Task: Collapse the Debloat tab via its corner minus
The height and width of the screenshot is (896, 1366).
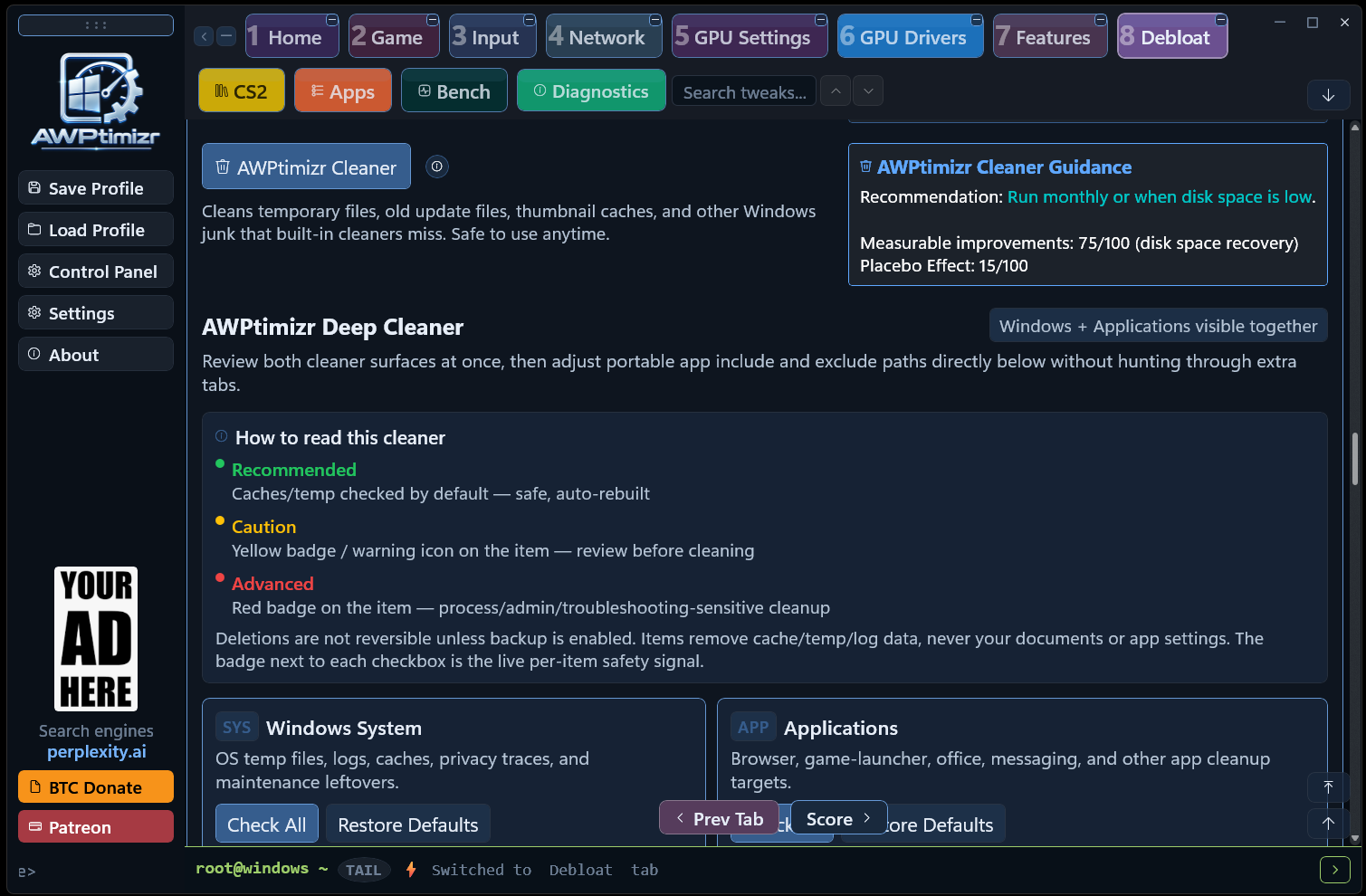Action: tap(1221, 20)
